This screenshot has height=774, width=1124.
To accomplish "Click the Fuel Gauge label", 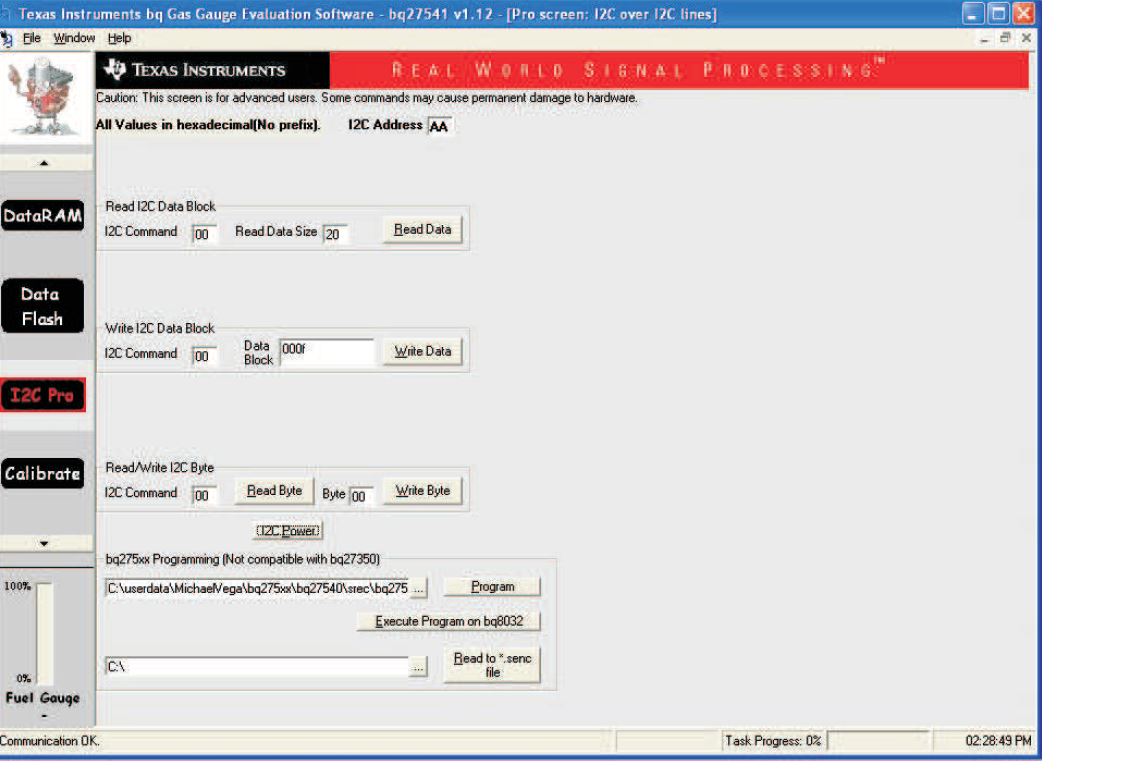I will (43, 698).
